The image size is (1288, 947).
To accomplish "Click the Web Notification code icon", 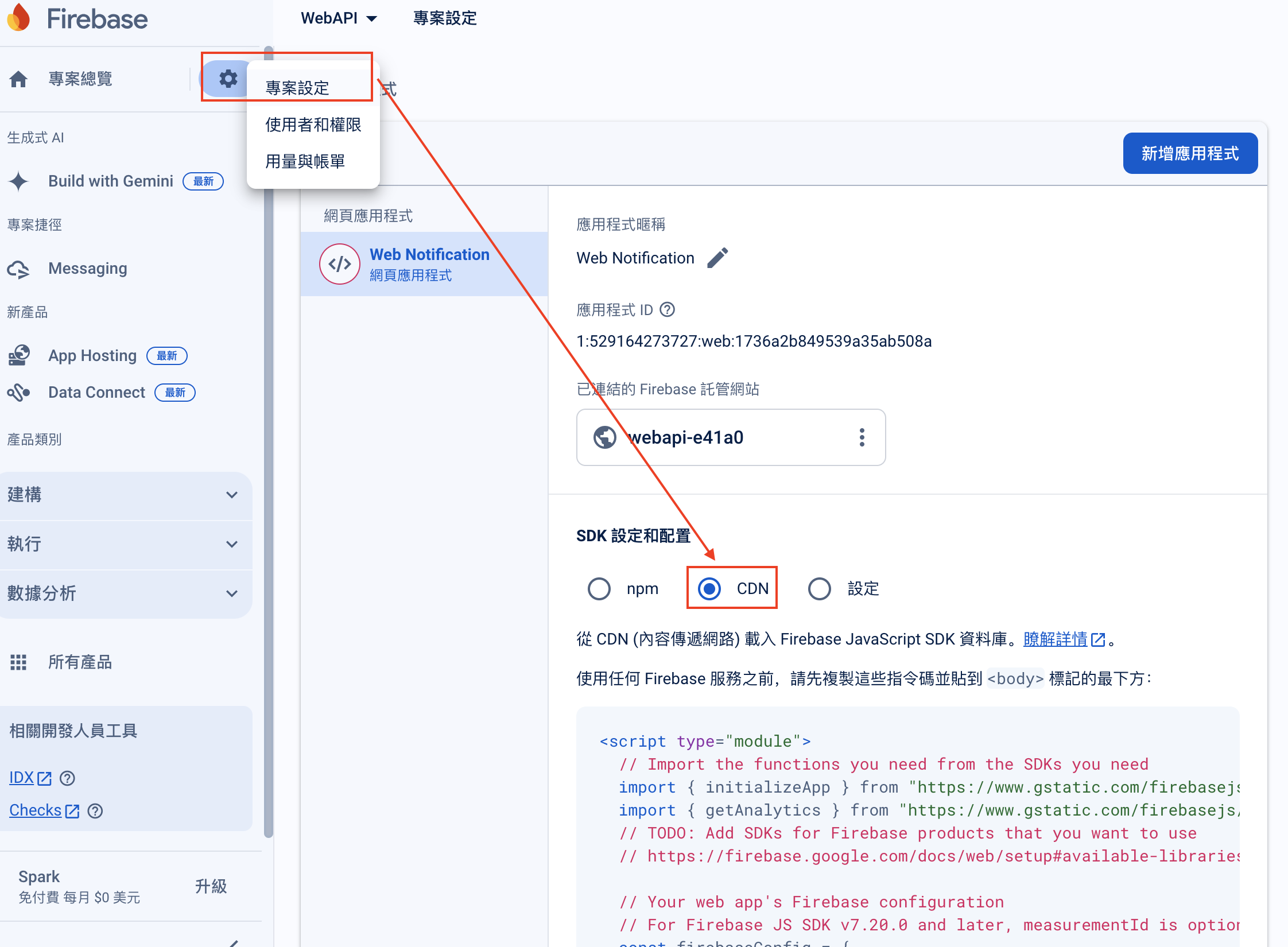I will [x=340, y=264].
